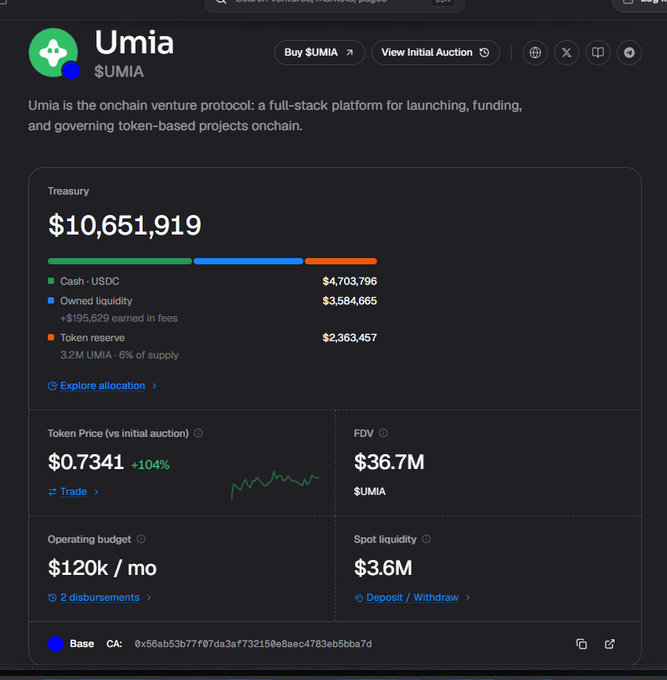Click the green Cash segment of treasury bar

tap(120, 261)
